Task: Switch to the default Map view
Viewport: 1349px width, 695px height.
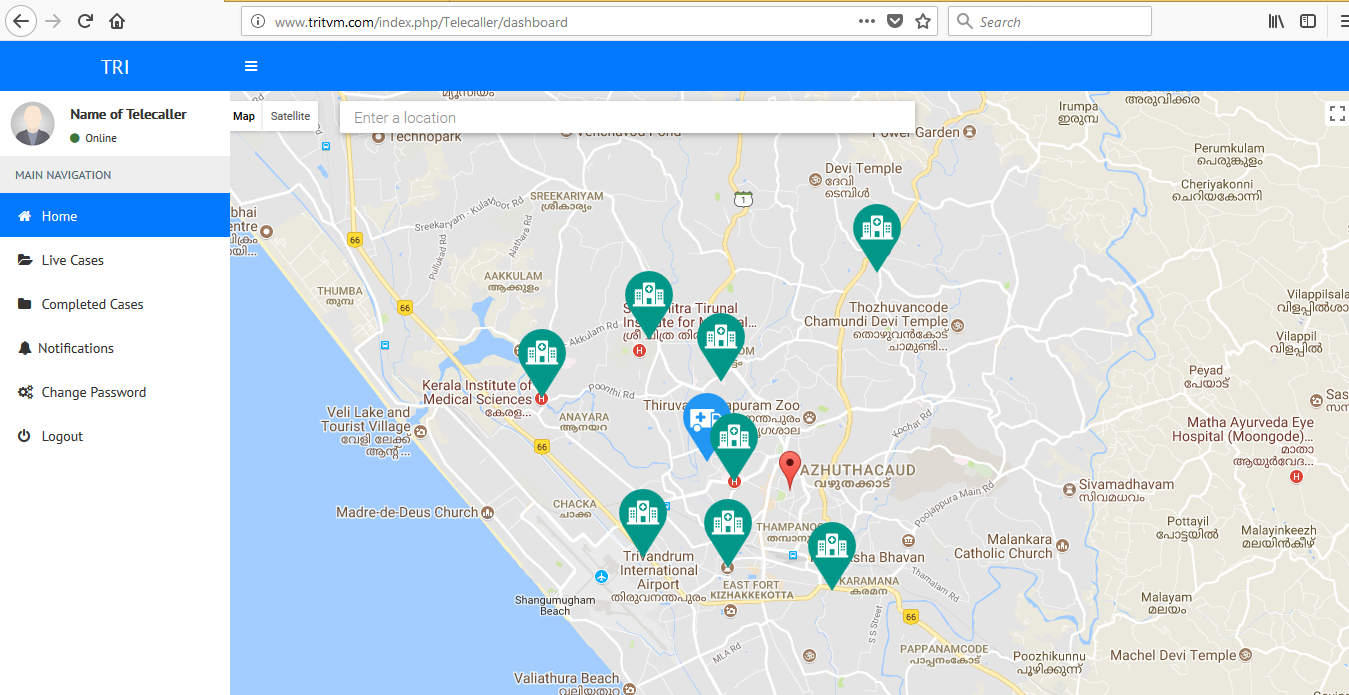Action: [244, 116]
